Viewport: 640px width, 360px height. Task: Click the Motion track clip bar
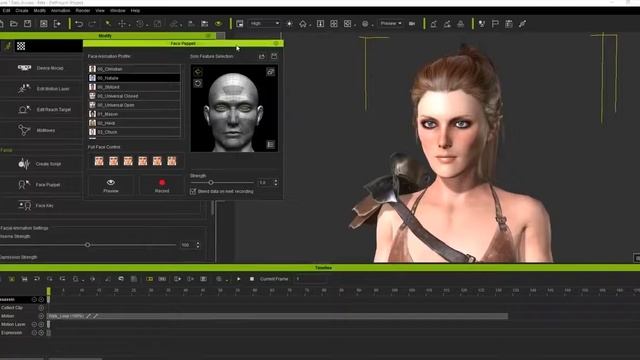[x=278, y=316]
